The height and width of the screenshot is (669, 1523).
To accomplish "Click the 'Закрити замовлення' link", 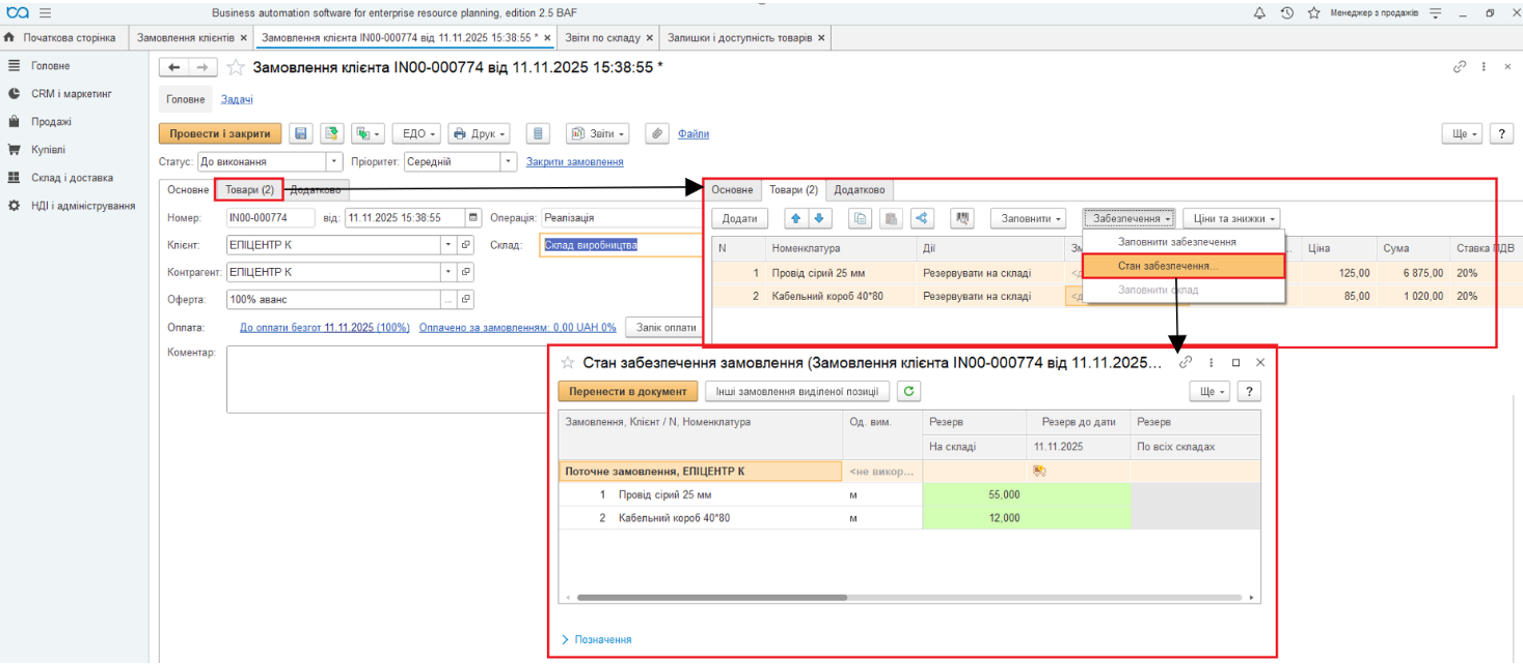I will (575, 162).
